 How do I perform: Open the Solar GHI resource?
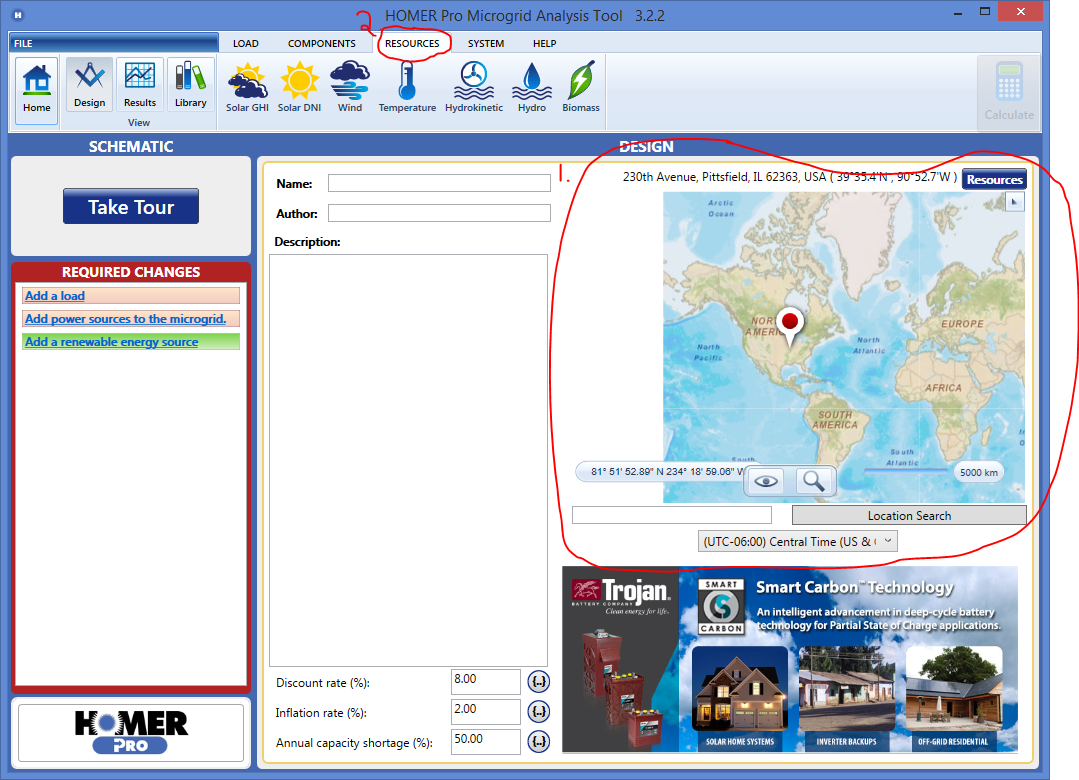[x=246, y=86]
